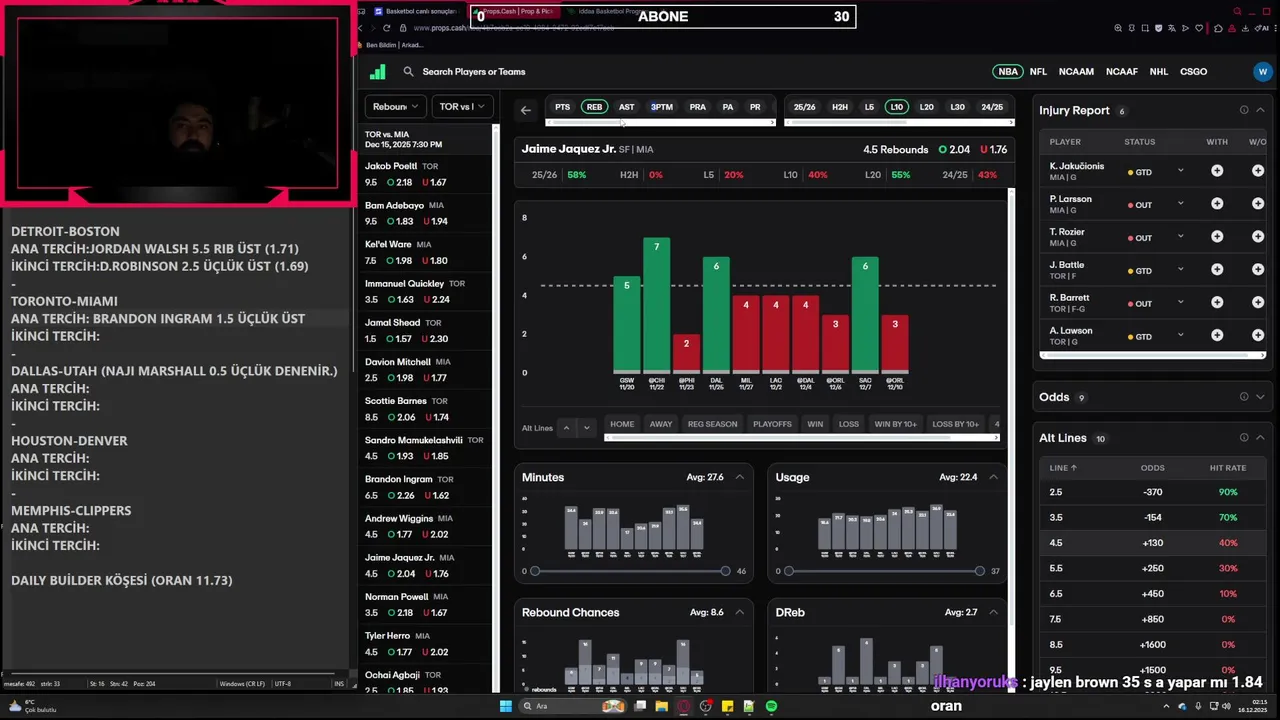Add K. Jakučionis to WITH filter
This screenshot has width=1280, height=720.
[x=1217, y=171]
